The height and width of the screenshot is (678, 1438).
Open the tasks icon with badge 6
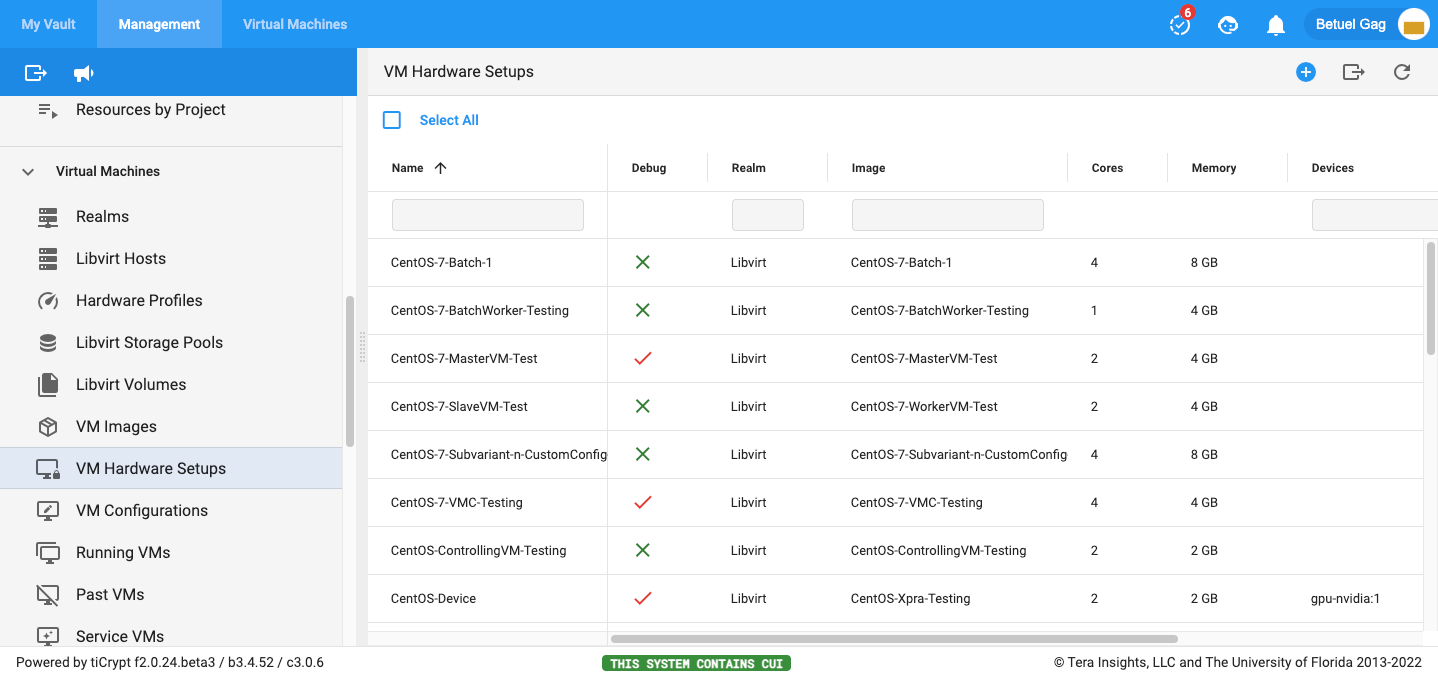(x=1180, y=25)
